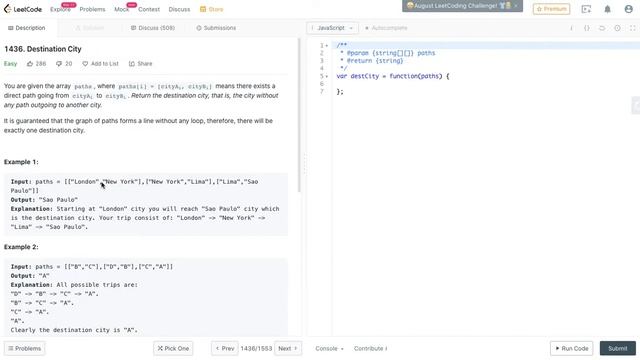
Task: Switch to the Description tab
Action: 27,28
